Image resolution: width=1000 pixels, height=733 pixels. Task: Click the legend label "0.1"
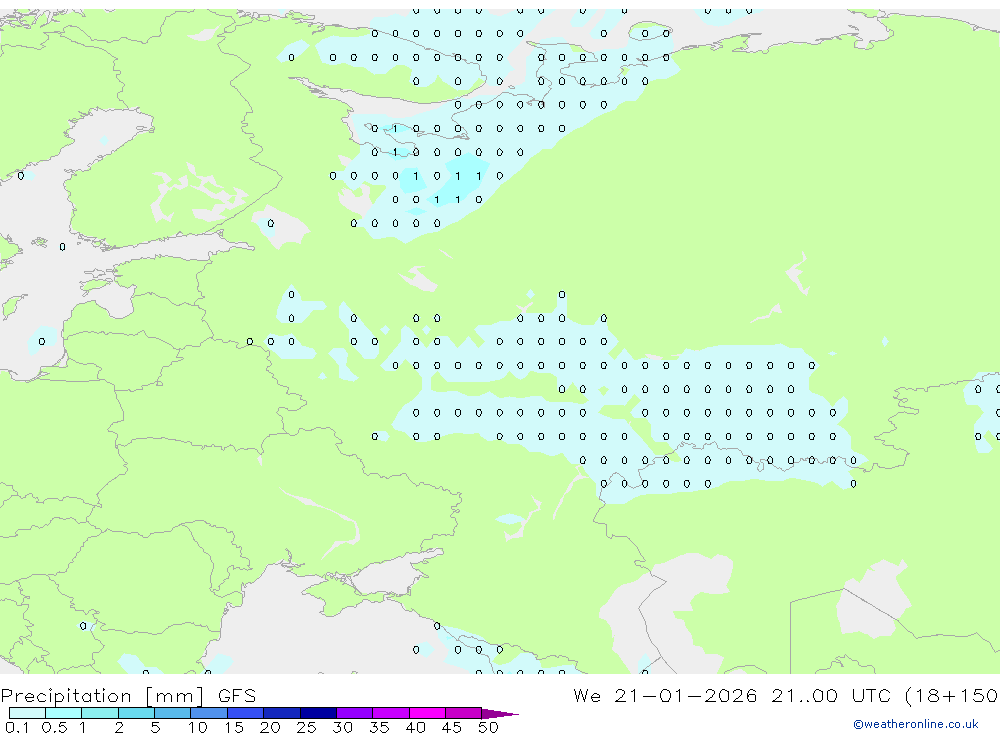(x=17, y=727)
